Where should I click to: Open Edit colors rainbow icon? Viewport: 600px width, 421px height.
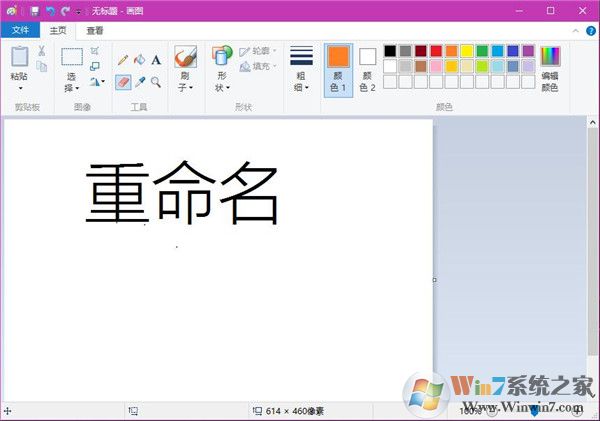[550, 56]
